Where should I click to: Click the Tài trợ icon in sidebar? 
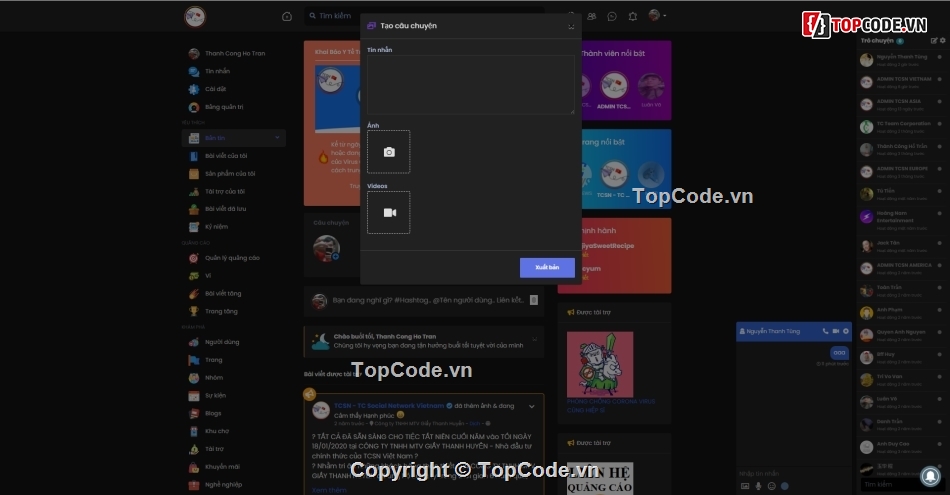[194, 449]
